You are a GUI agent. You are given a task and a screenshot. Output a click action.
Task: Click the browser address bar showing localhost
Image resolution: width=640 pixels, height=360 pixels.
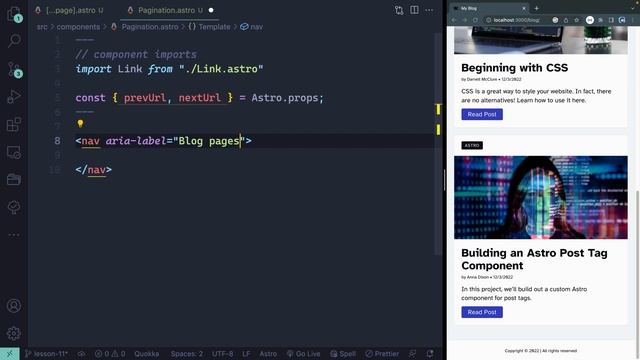[516, 20]
